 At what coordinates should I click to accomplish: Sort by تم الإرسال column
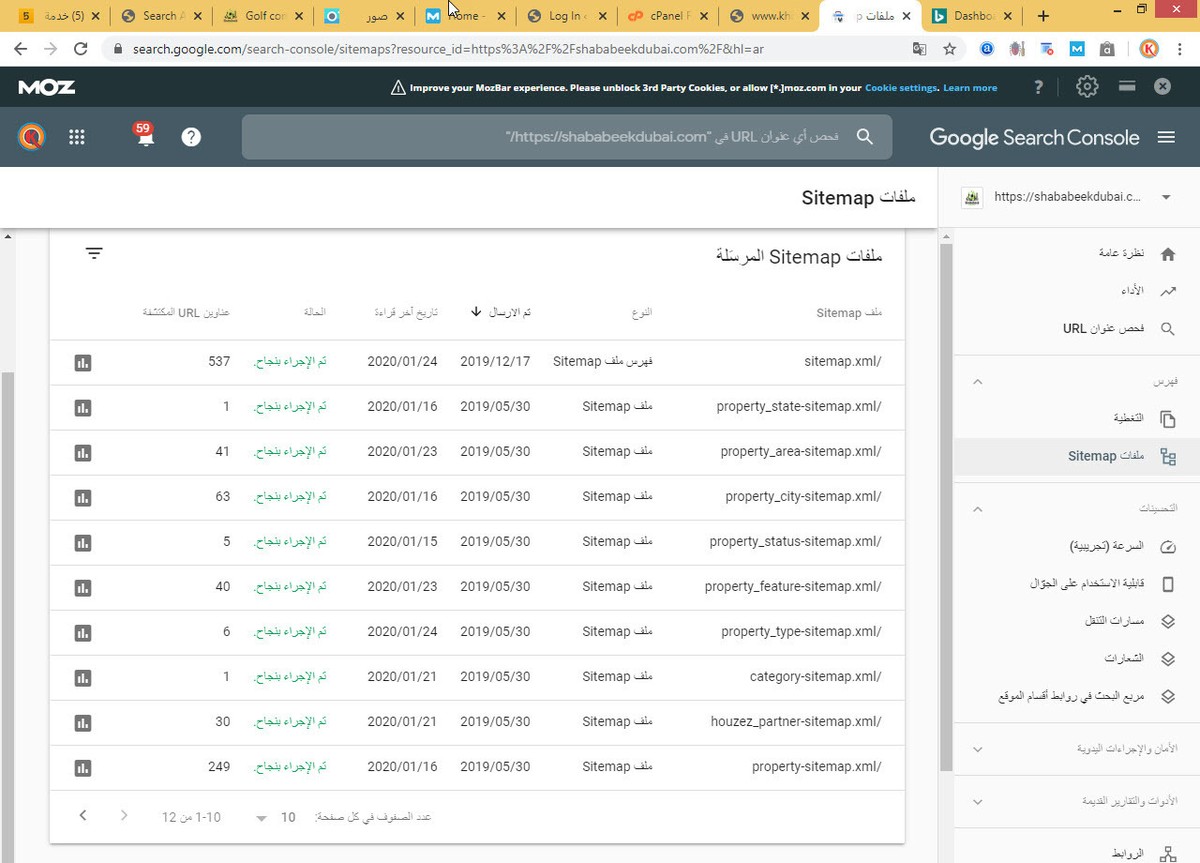(x=501, y=312)
